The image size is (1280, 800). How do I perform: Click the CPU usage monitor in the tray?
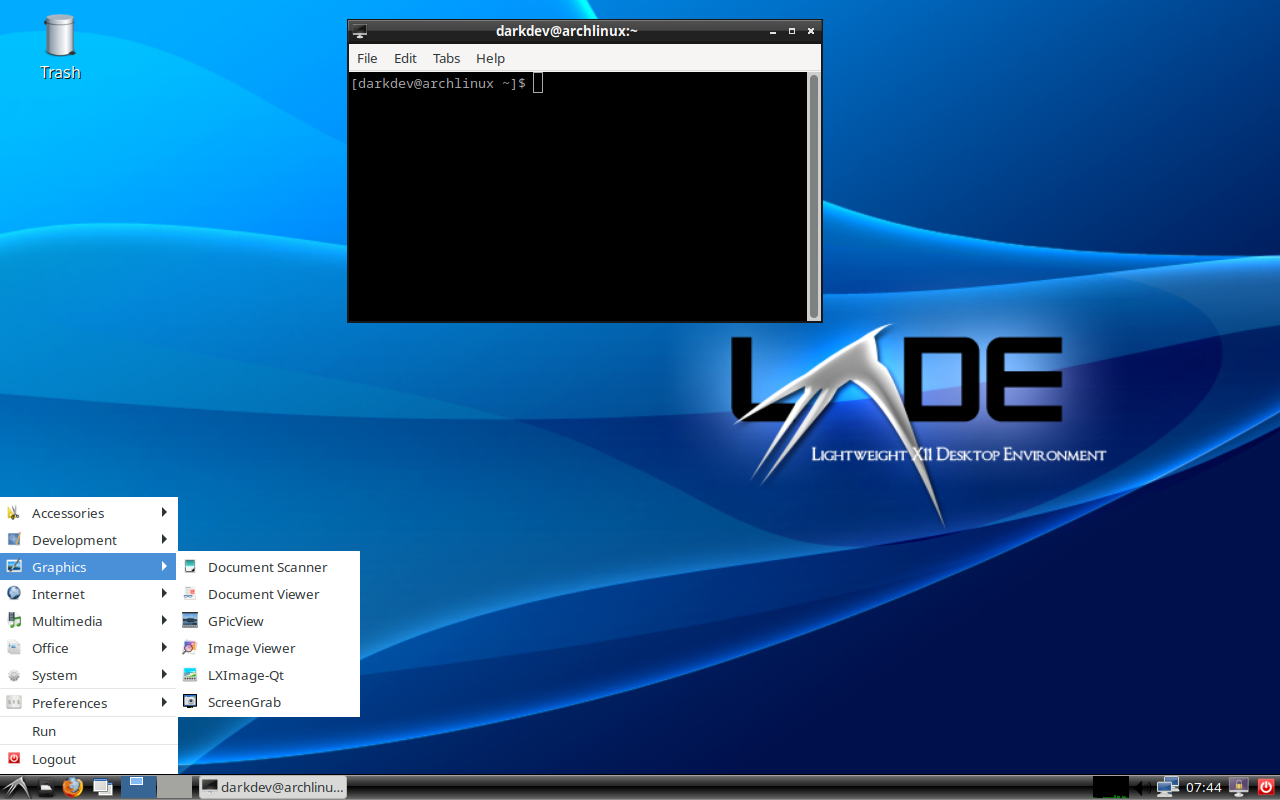(1110, 787)
